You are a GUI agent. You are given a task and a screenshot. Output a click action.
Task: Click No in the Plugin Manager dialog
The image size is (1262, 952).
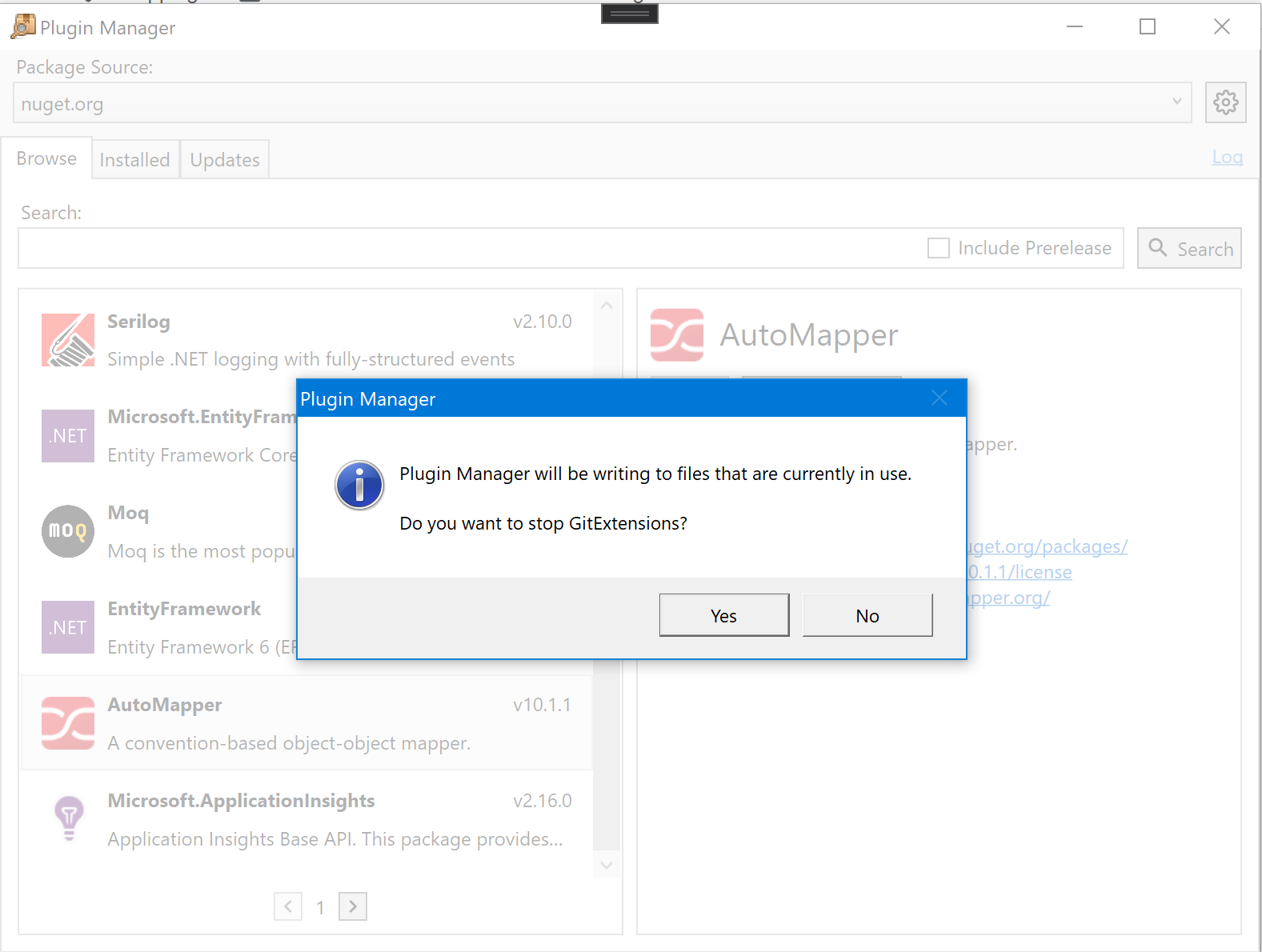click(x=867, y=615)
